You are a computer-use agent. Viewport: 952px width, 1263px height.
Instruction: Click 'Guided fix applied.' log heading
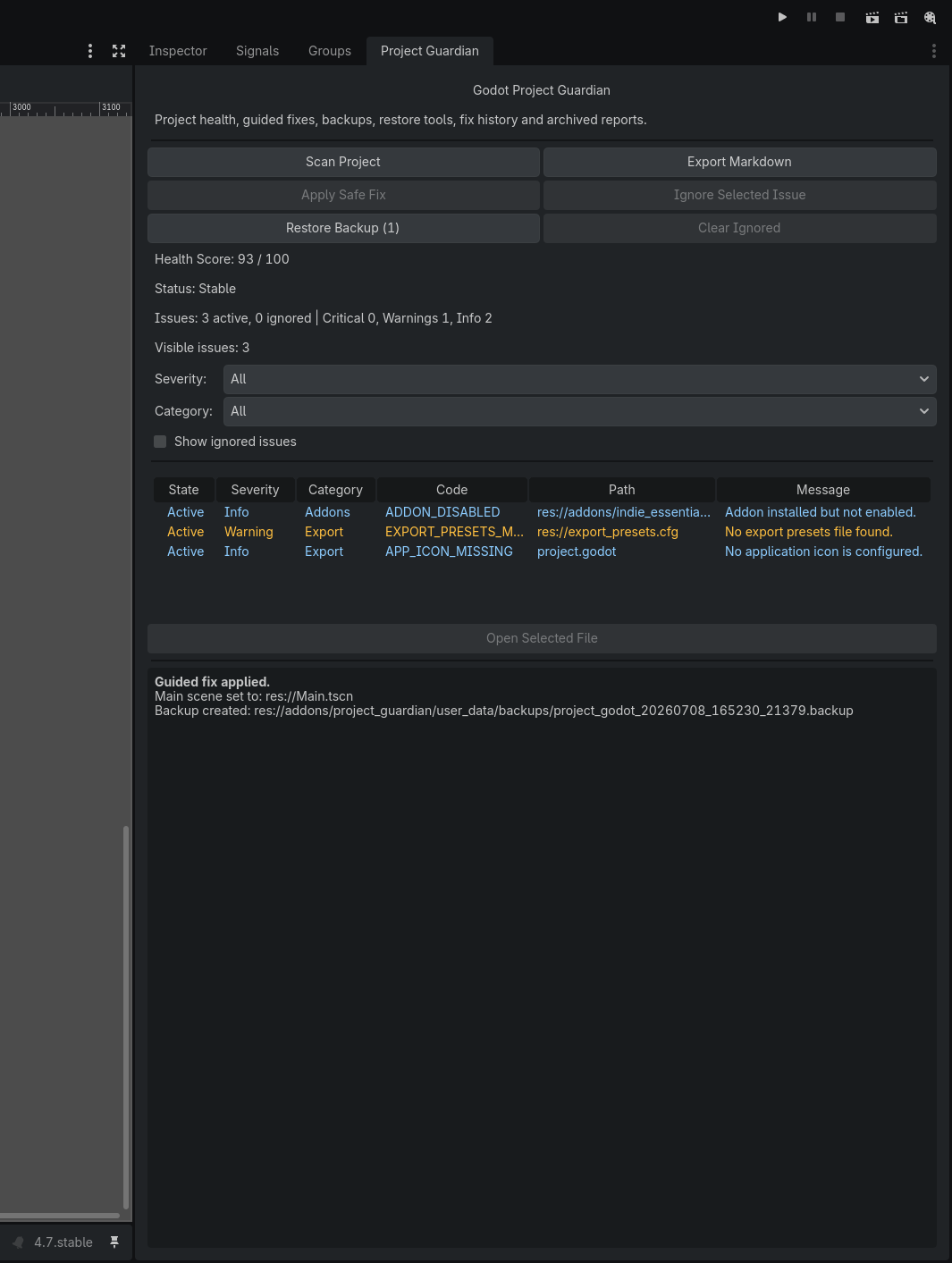tap(212, 682)
